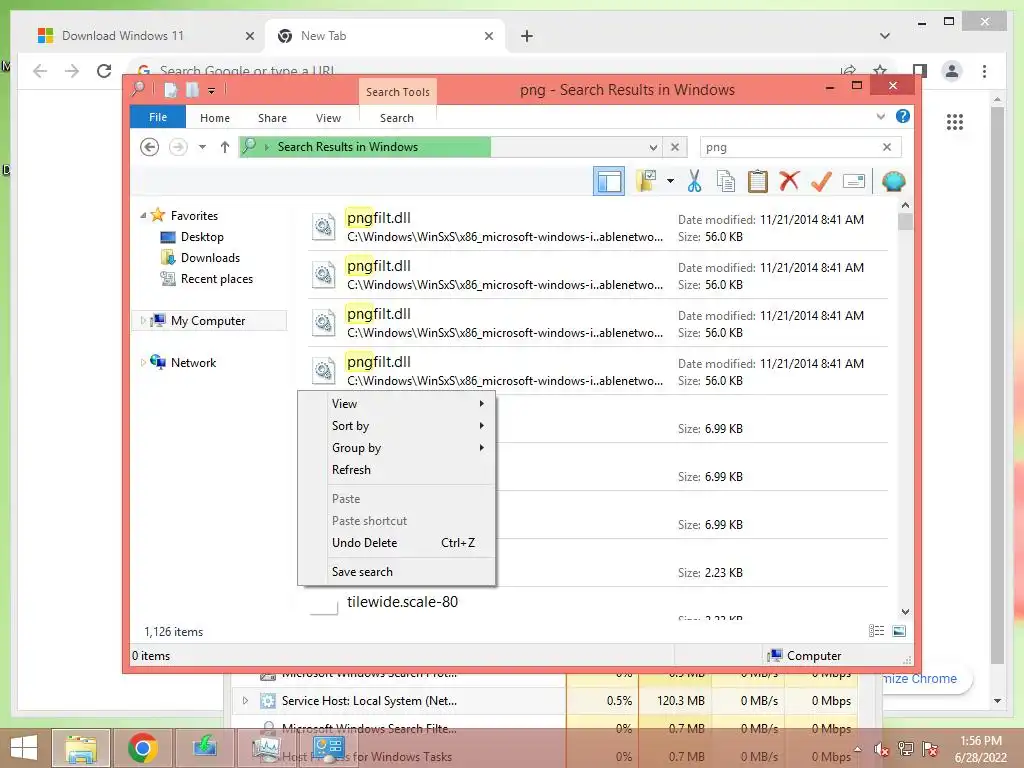1024x768 pixels.
Task: Open Chrome side panel icon
Action: coord(920,70)
